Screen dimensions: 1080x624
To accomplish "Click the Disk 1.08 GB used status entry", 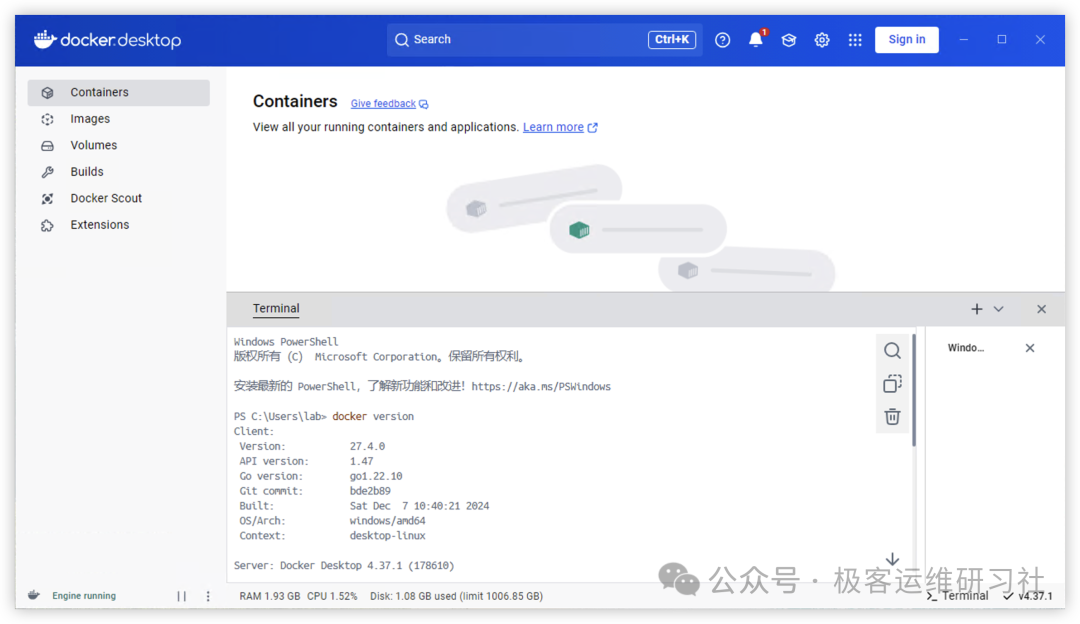I will tap(456, 596).
